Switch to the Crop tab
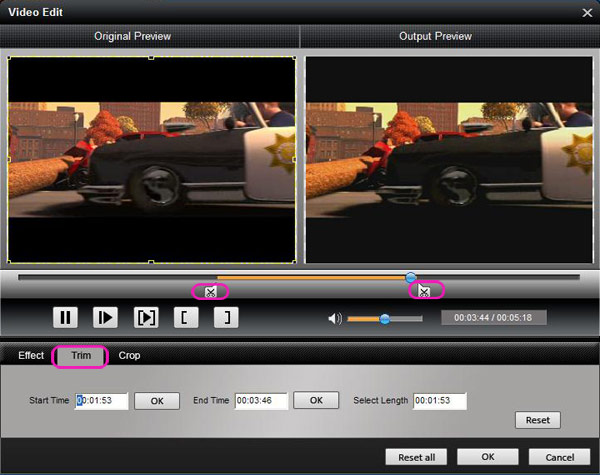This screenshot has width=600, height=475. [x=129, y=356]
